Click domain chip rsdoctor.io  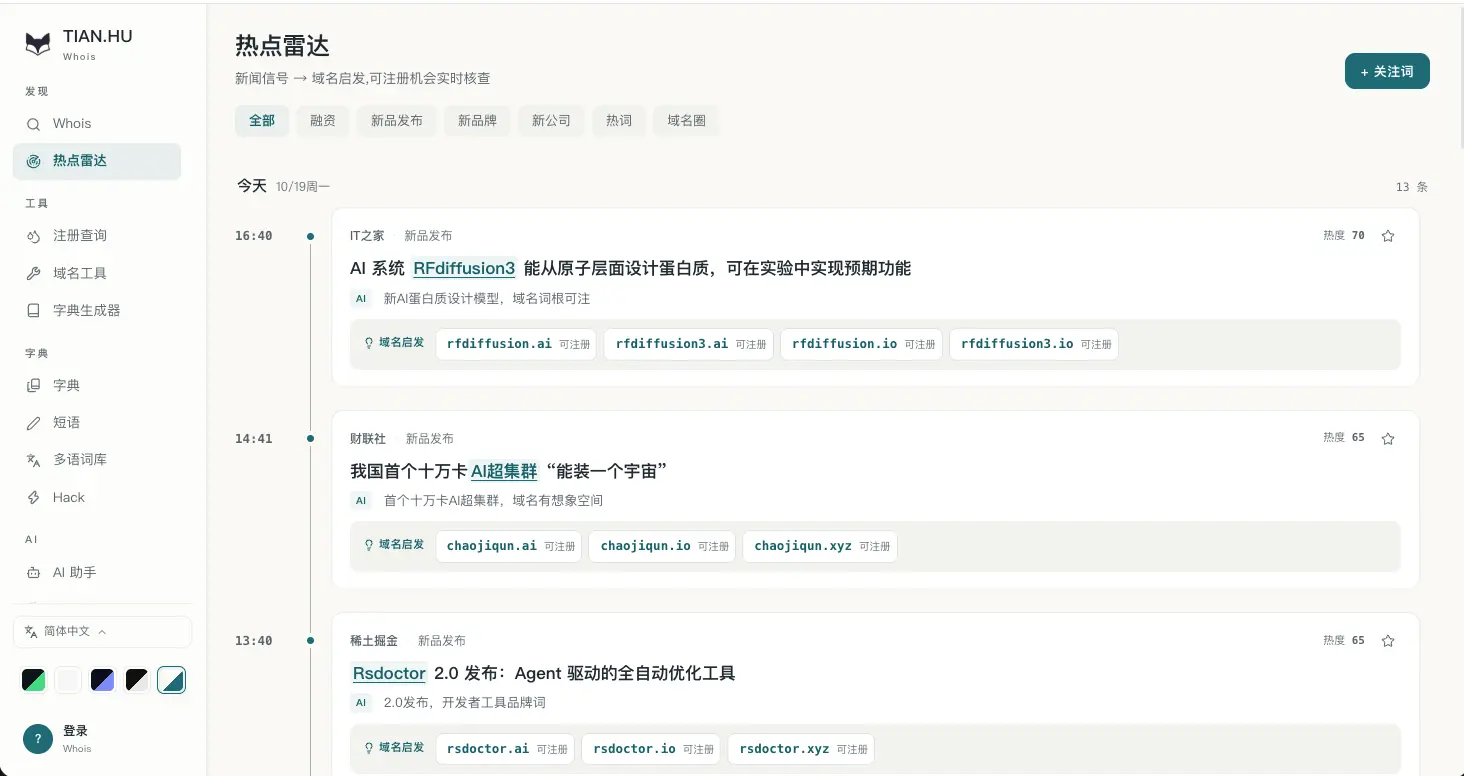pos(651,749)
